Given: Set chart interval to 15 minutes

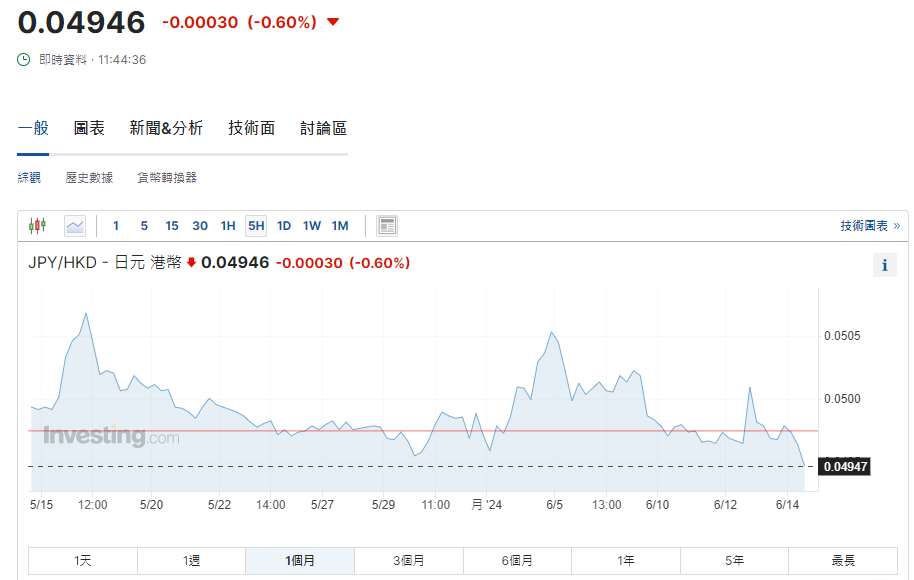Looking at the screenshot, I should point(172,226).
